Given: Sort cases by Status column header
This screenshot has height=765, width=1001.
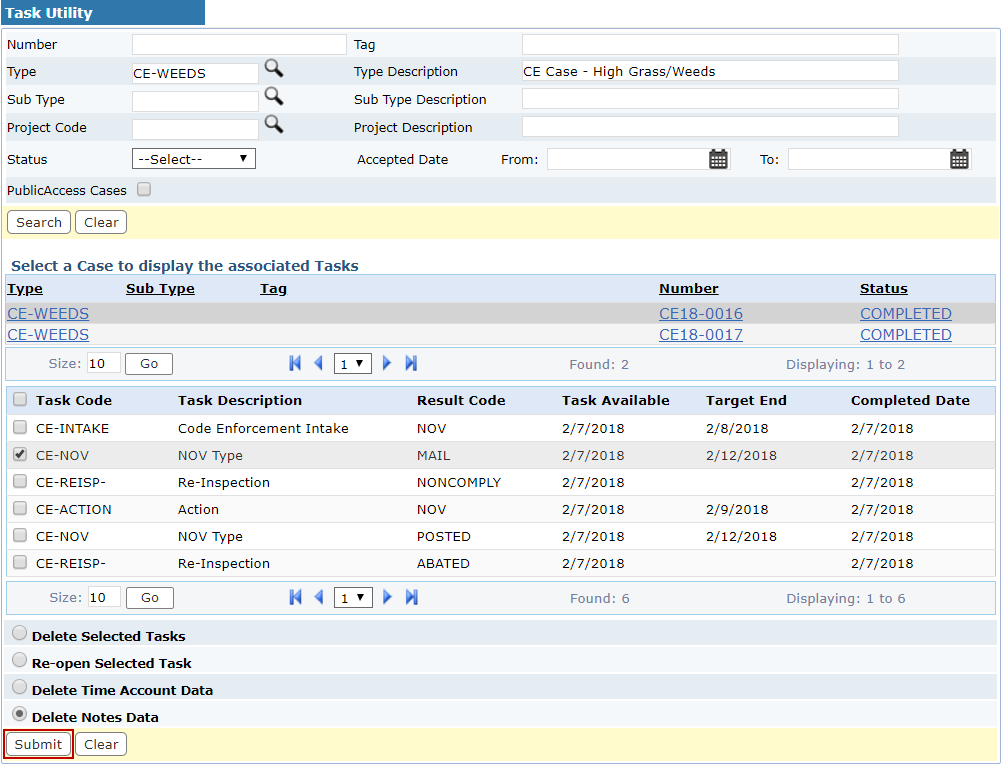Looking at the screenshot, I should (x=884, y=289).
